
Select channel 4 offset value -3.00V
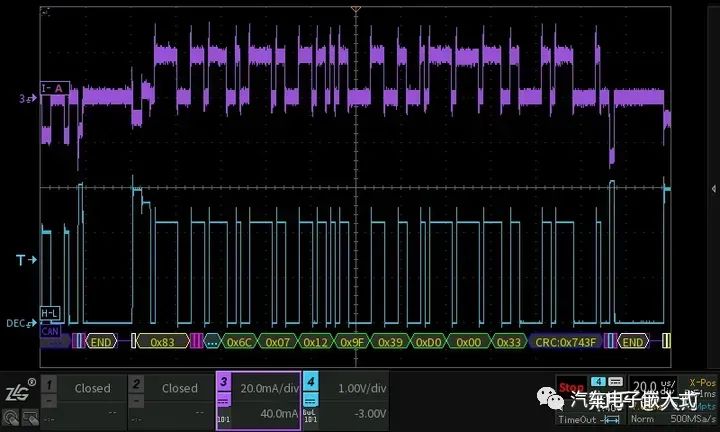[370, 414]
